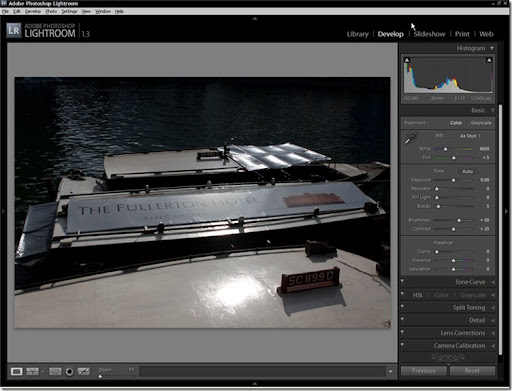This screenshot has height=391, width=512.
Task: Collapse the Basic panel
Action: click(x=492, y=110)
